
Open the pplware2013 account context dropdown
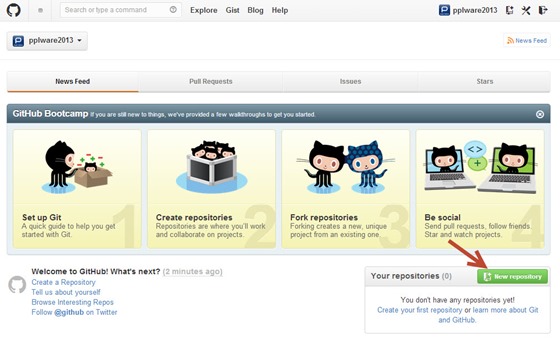(47, 41)
